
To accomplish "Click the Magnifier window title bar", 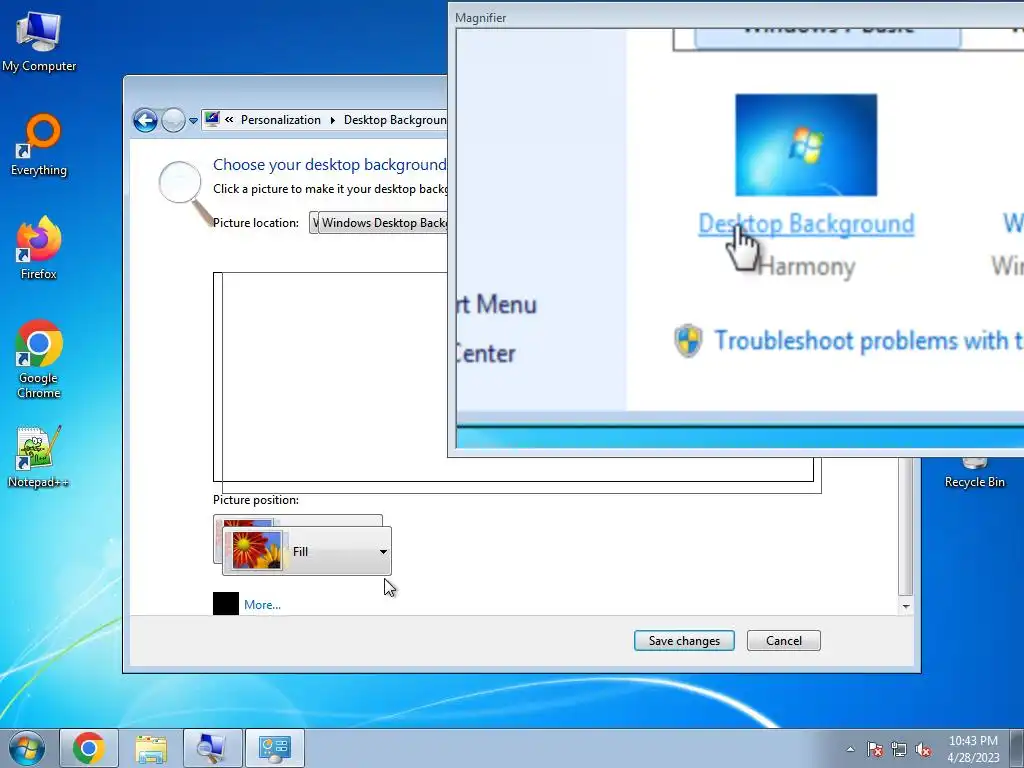I will pos(736,18).
